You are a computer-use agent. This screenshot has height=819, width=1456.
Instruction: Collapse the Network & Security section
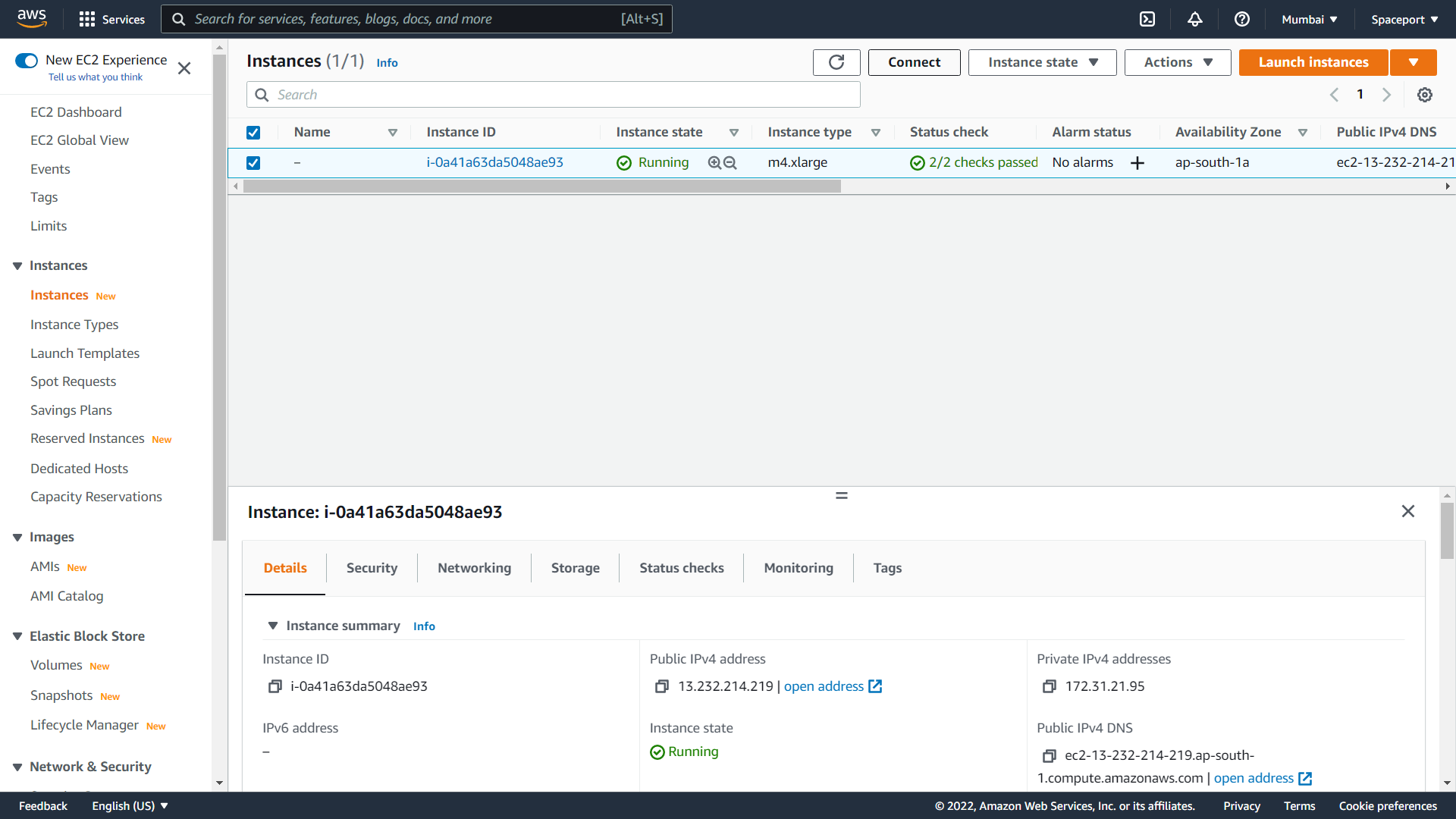(x=17, y=767)
